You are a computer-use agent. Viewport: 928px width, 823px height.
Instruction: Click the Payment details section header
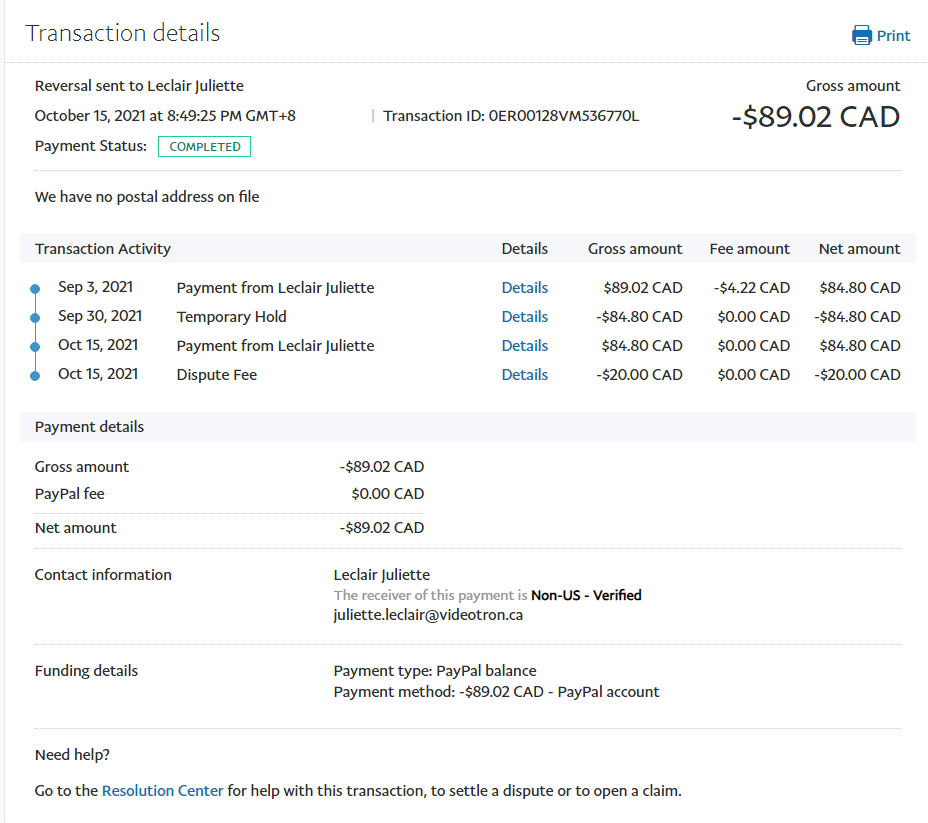[x=89, y=427]
